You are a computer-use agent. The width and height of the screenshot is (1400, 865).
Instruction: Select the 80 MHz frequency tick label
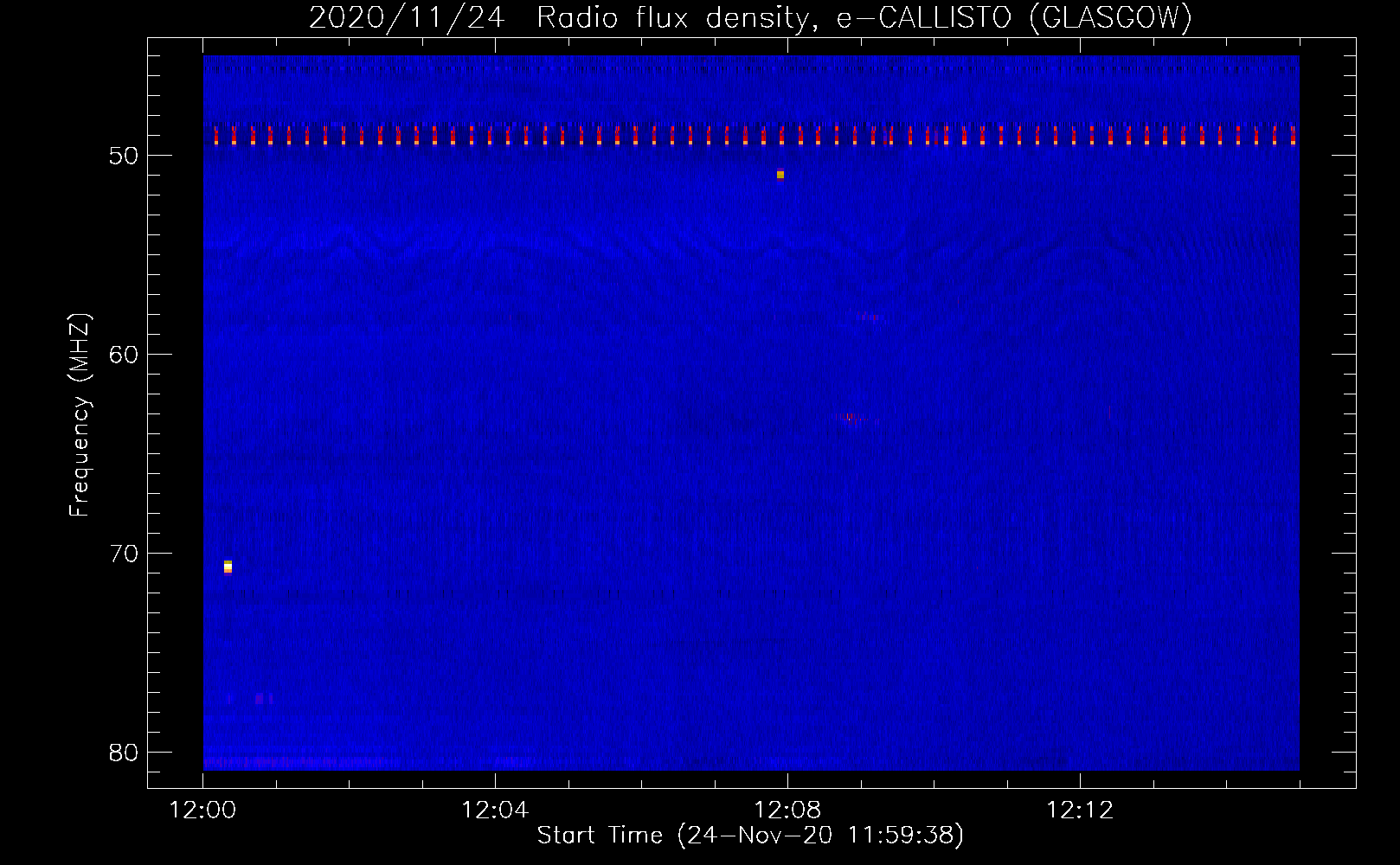(x=124, y=753)
